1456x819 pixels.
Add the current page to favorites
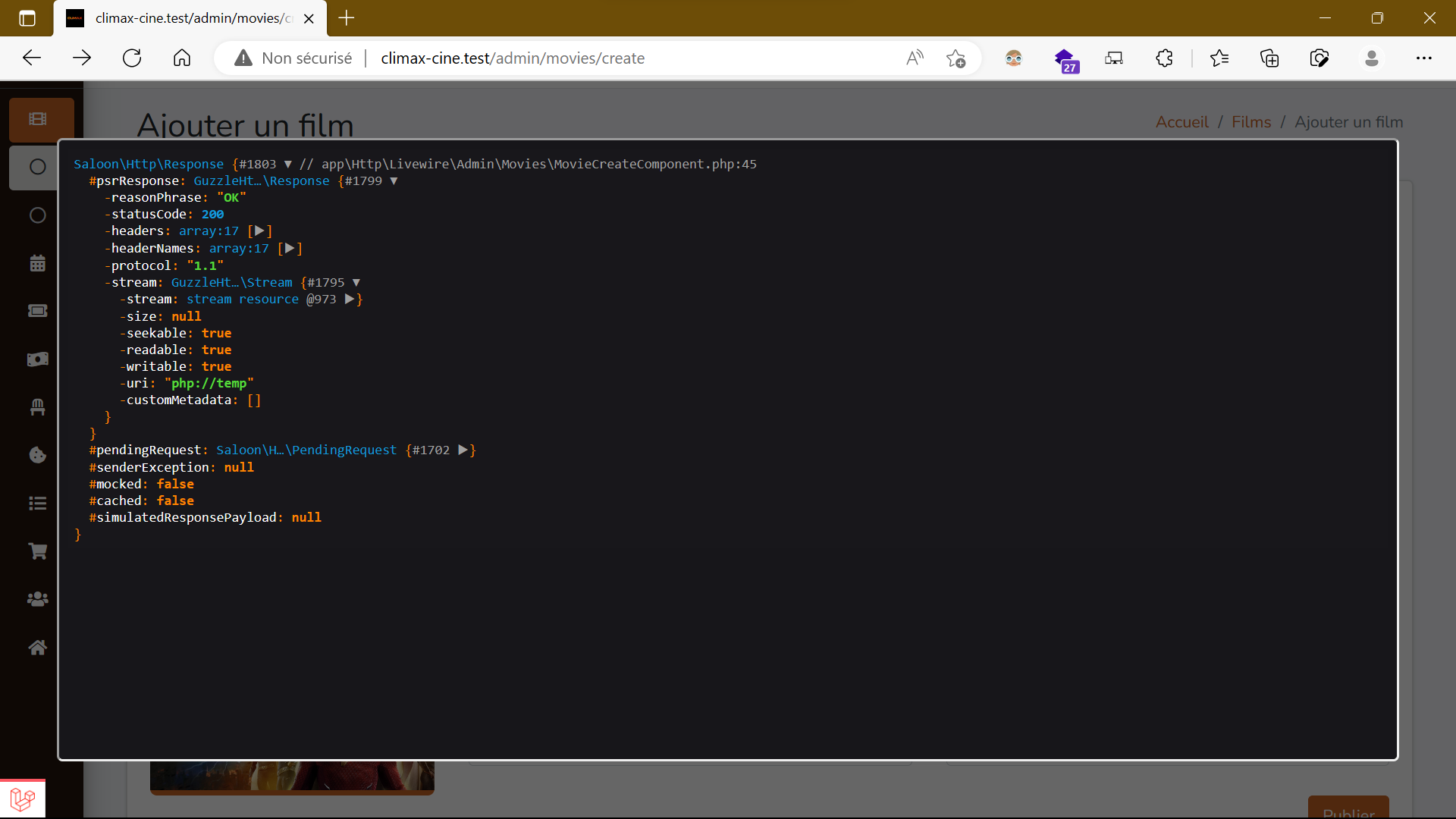point(956,58)
